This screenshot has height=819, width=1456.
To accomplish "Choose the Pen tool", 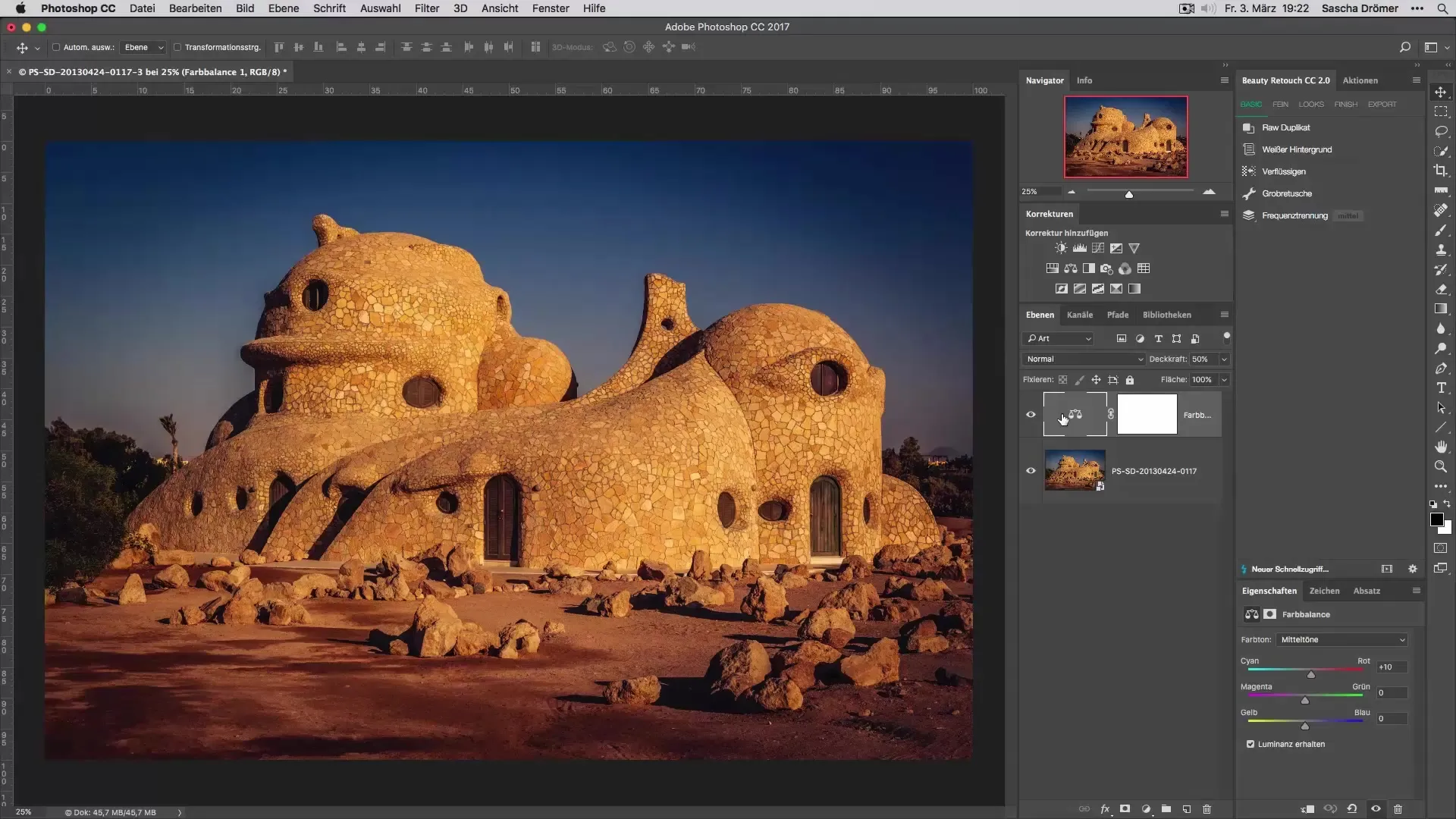I will [x=1441, y=368].
